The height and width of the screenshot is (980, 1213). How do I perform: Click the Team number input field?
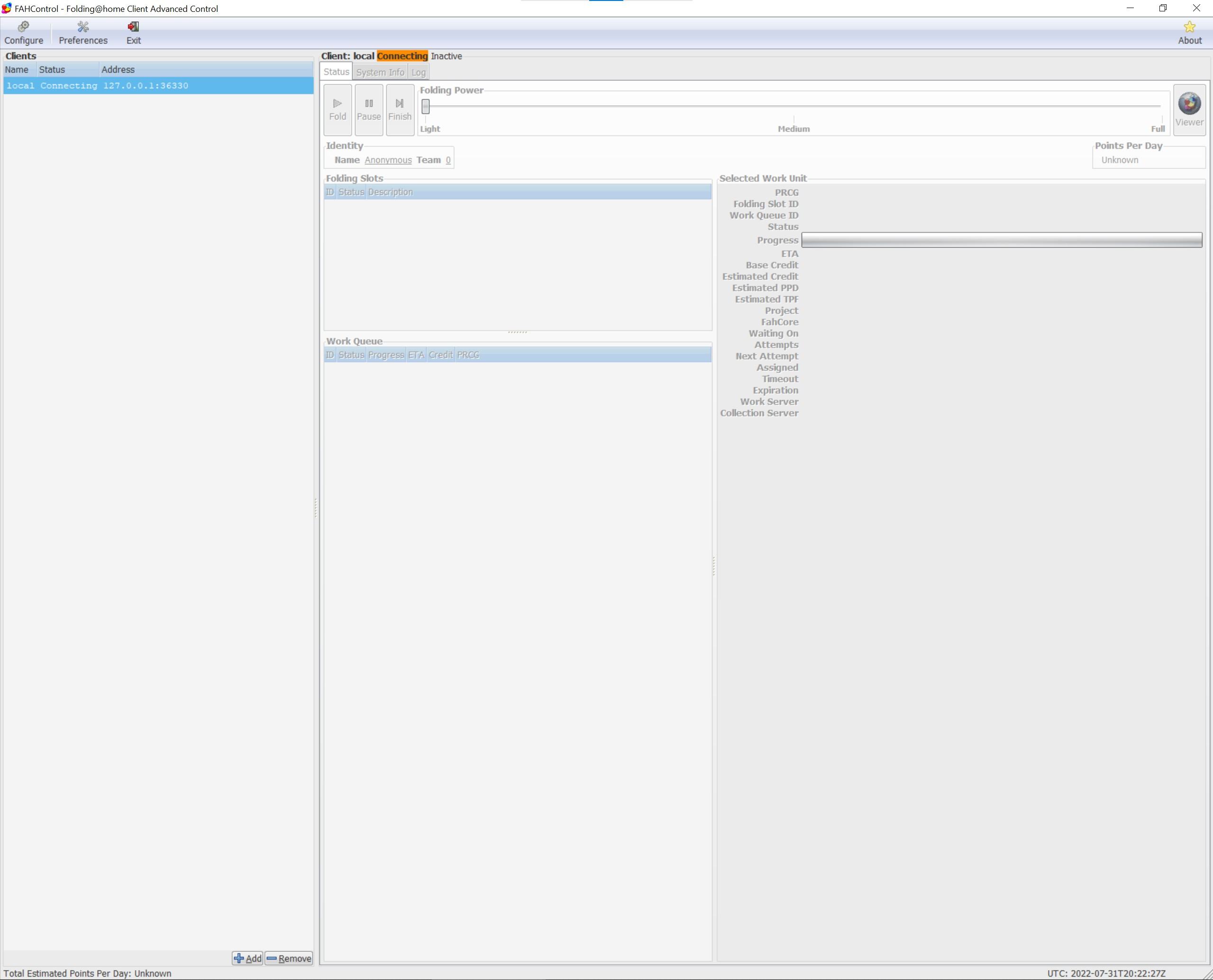(x=448, y=160)
